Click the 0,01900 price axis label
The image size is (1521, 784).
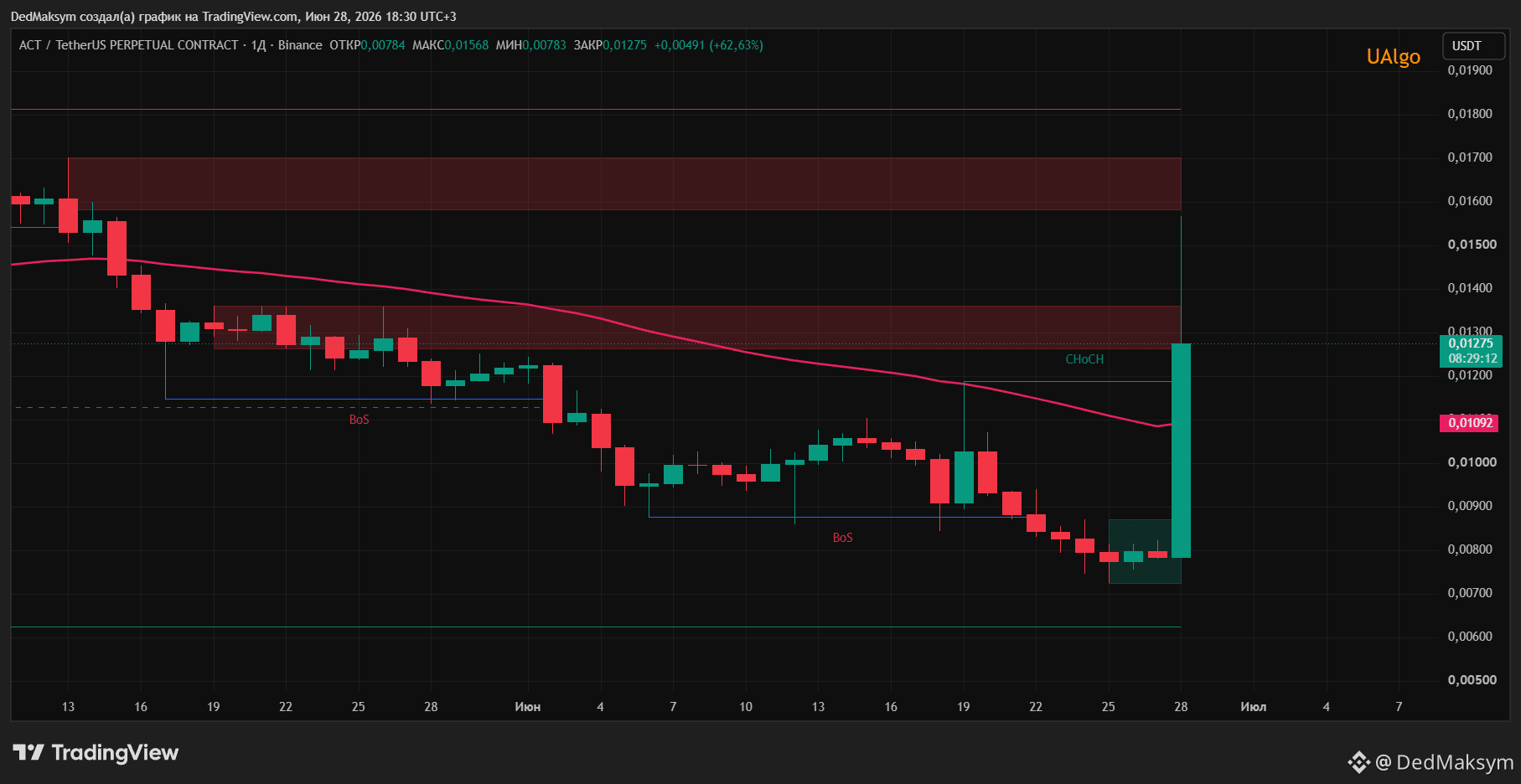[x=1470, y=70]
